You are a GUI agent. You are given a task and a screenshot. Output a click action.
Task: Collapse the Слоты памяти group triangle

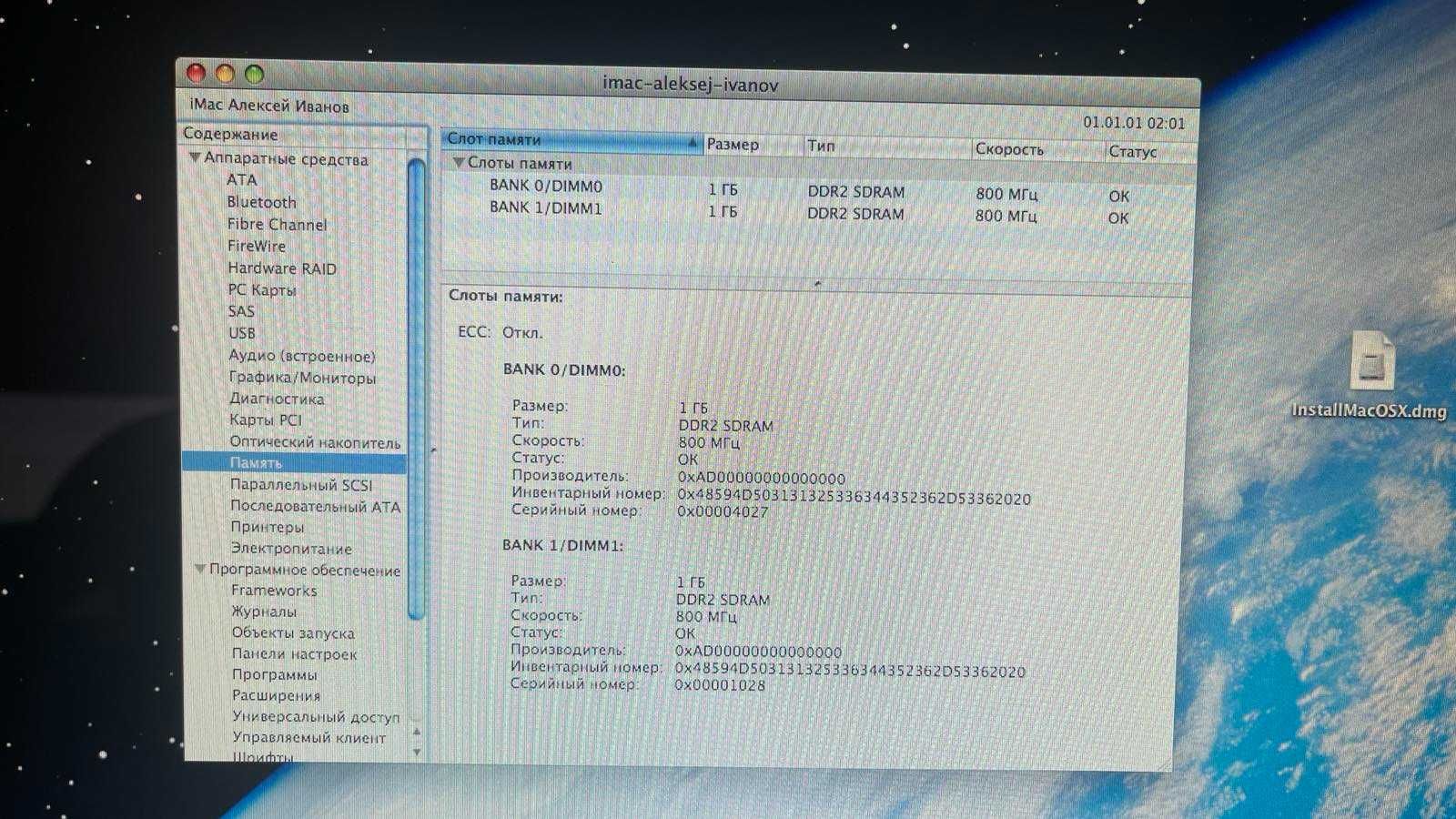coord(459,163)
